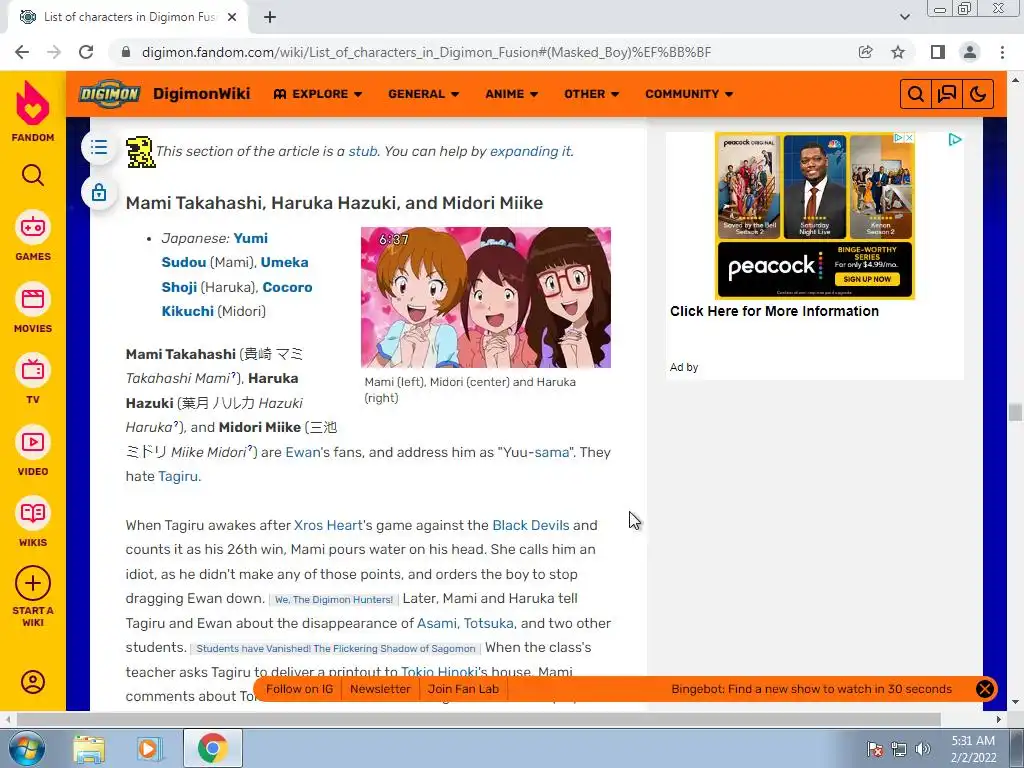1024x768 pixels.
Task: Click the Peacock advertisement banner
Action: point(814,216)
